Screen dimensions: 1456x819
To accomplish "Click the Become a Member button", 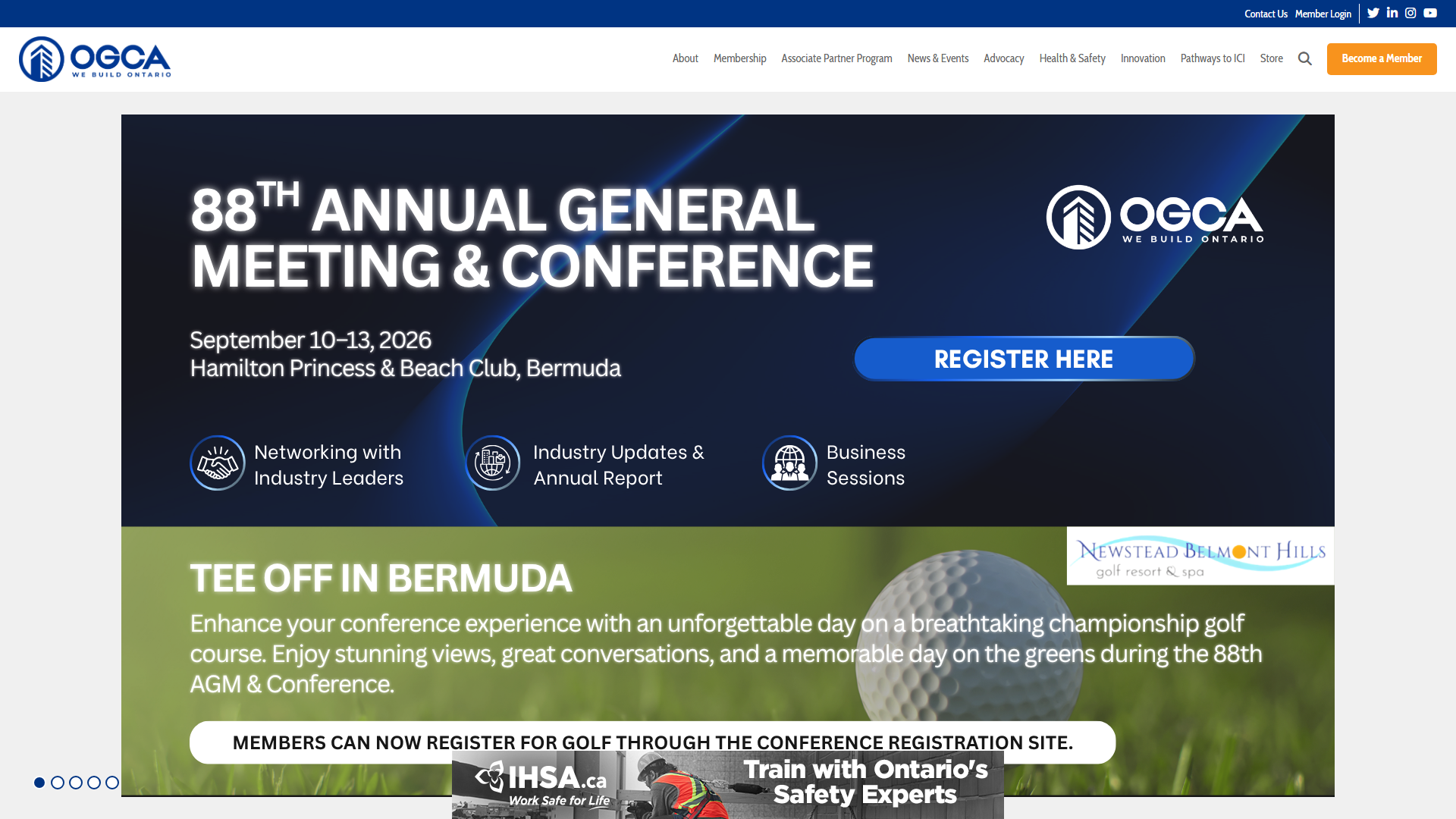I will coord(1382,59).
